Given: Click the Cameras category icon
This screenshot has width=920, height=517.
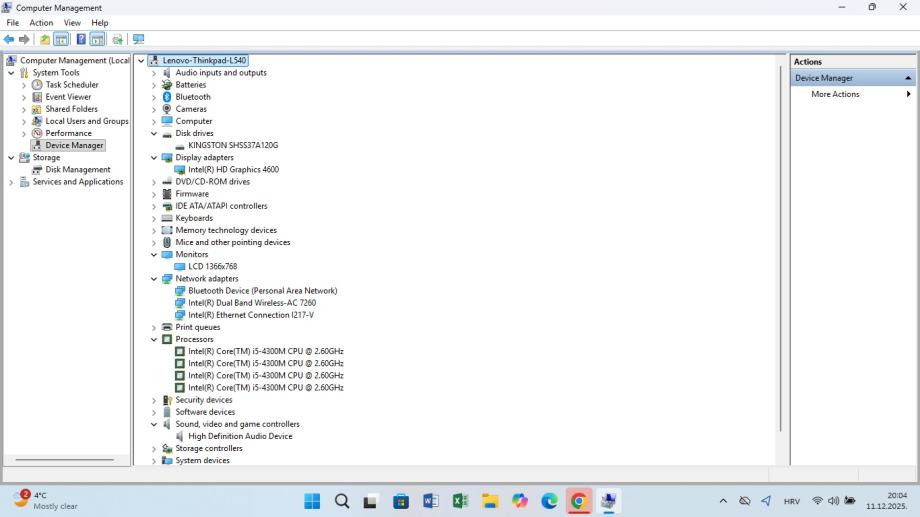Looking at the screenshot, I should click(167, 109).
